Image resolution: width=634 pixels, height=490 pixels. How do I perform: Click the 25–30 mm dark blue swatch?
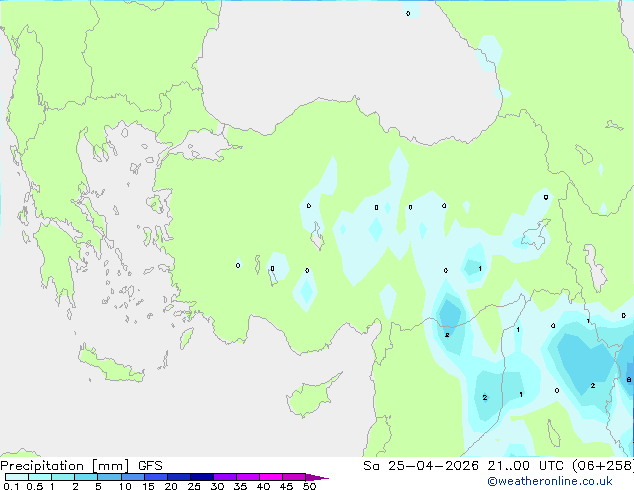(x=202, y=477)
